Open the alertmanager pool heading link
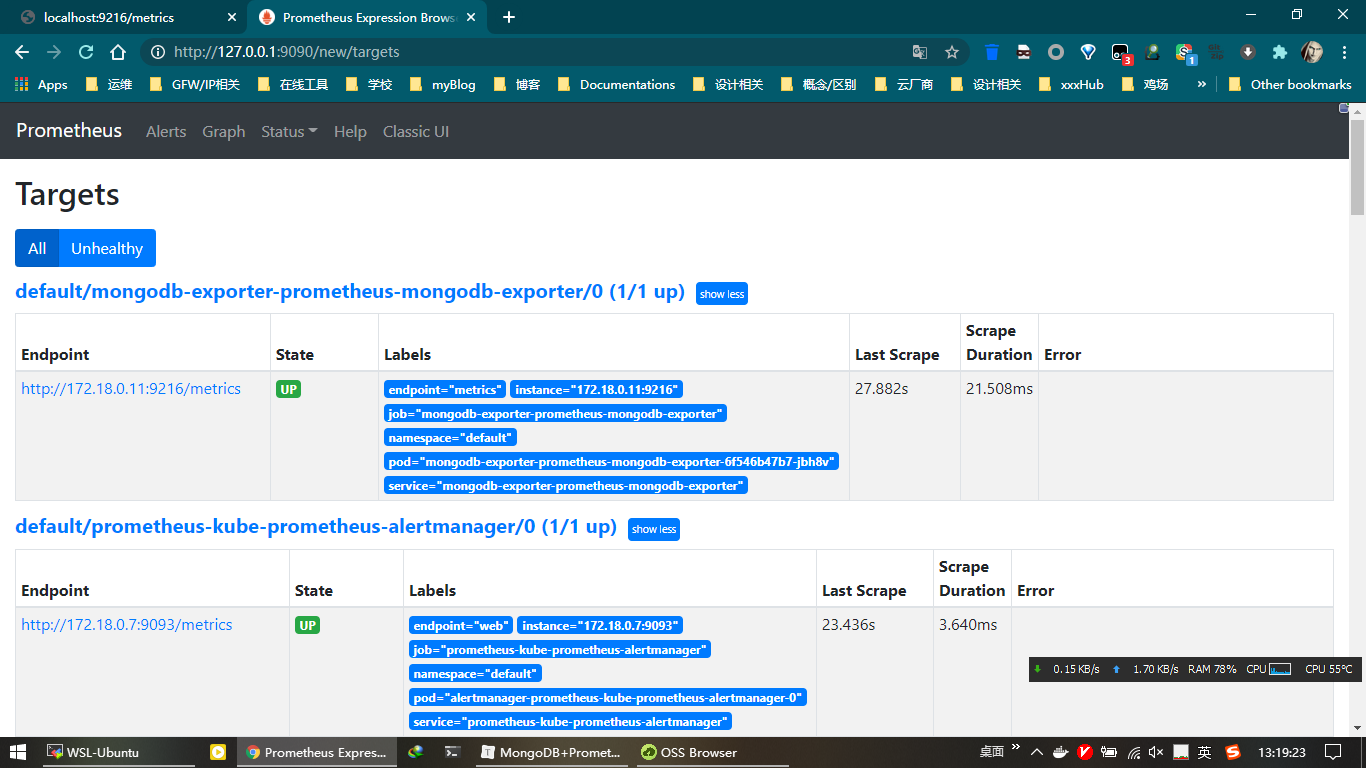This screenshot has width=1366, height=768. [x=316, y=527]
